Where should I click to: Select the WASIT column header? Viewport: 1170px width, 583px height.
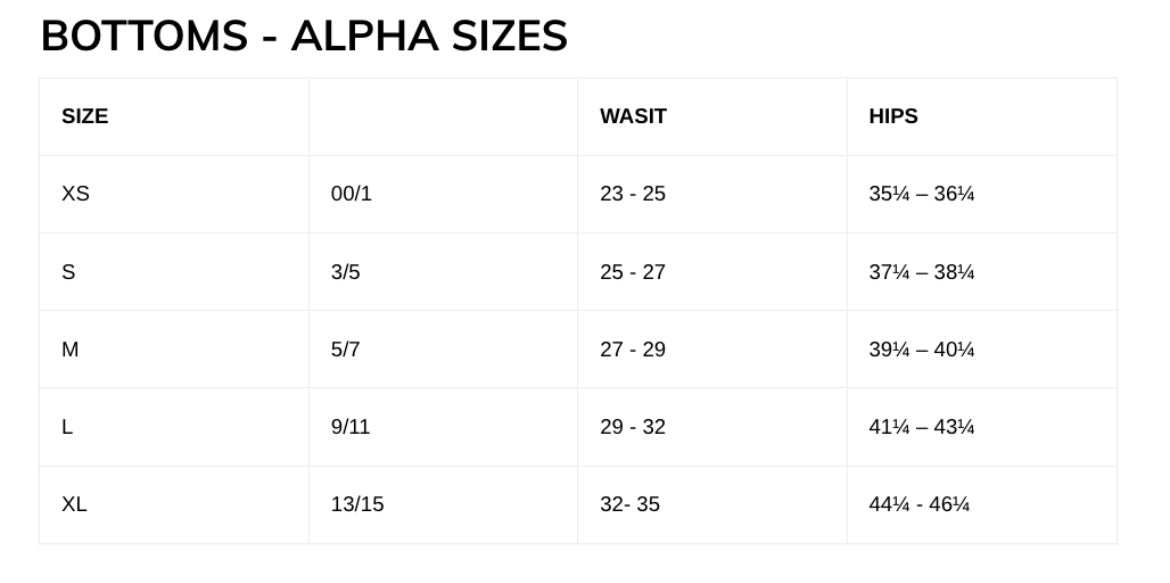(713, 116)
